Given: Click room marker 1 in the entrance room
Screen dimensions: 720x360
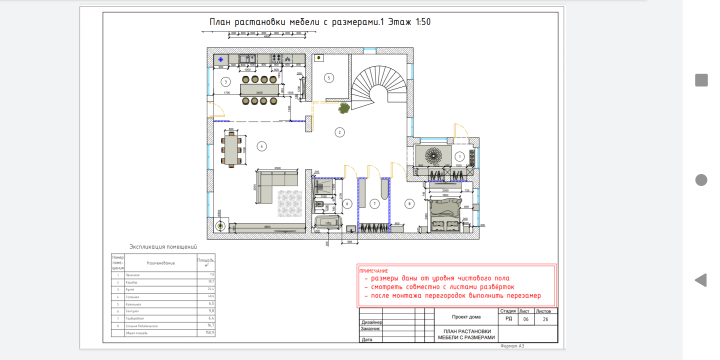Looking at the screenshot, I should (x=459, y=157).
